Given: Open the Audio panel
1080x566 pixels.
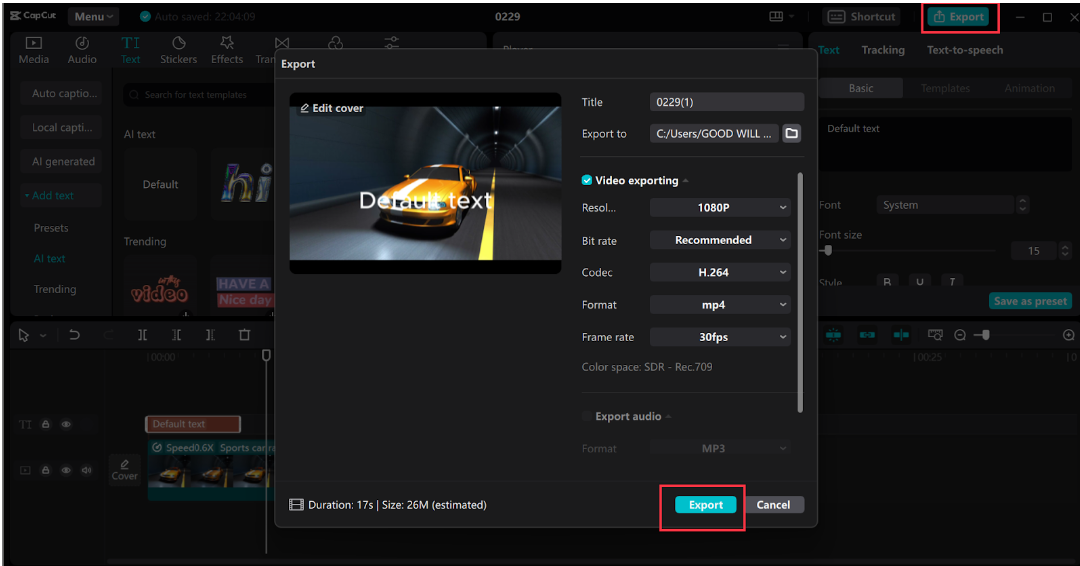Looking at the screenshot, I should pos(82,50).
